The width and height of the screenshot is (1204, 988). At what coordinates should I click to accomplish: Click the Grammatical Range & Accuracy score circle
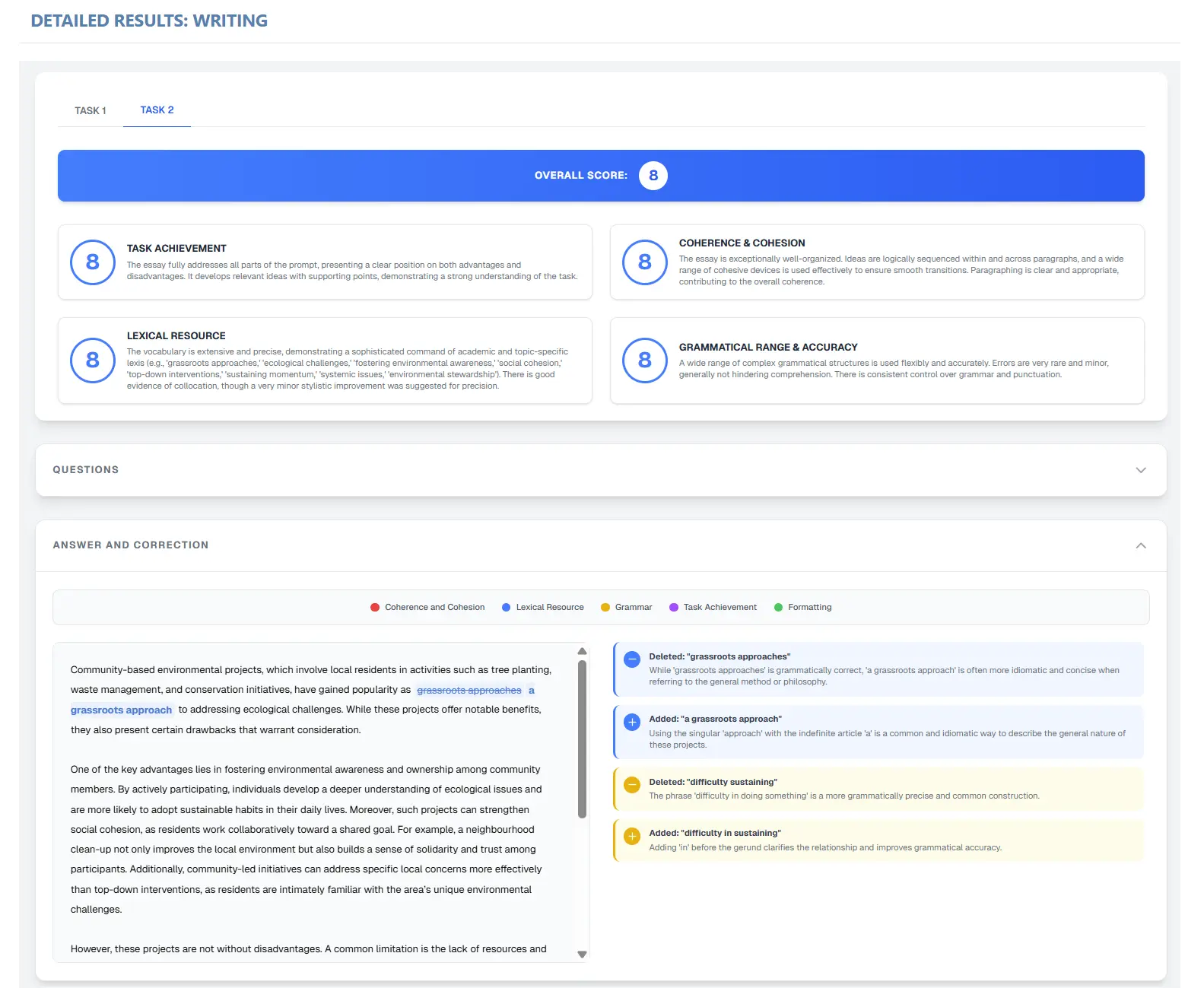[644, 360]
